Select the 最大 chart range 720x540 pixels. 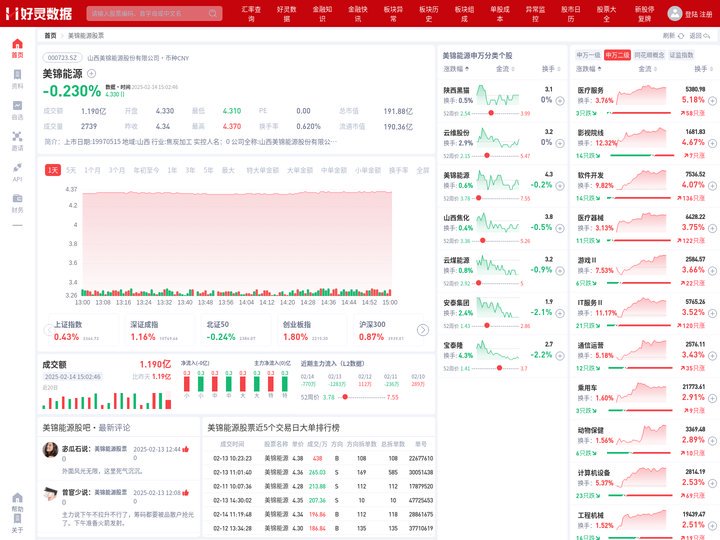pyautogui.click(x=228, y=170)
